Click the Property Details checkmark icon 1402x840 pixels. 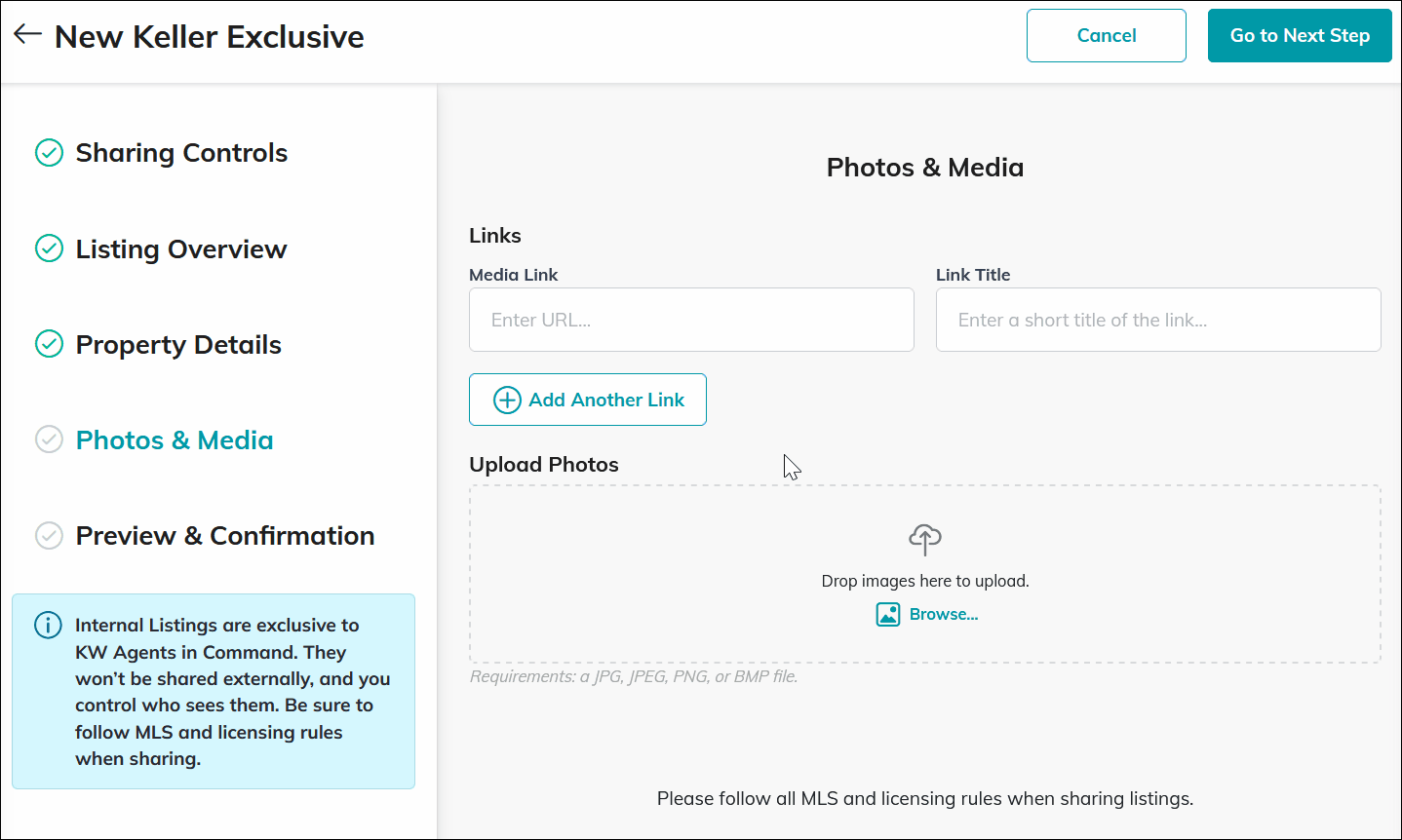(x=49, y=344)
